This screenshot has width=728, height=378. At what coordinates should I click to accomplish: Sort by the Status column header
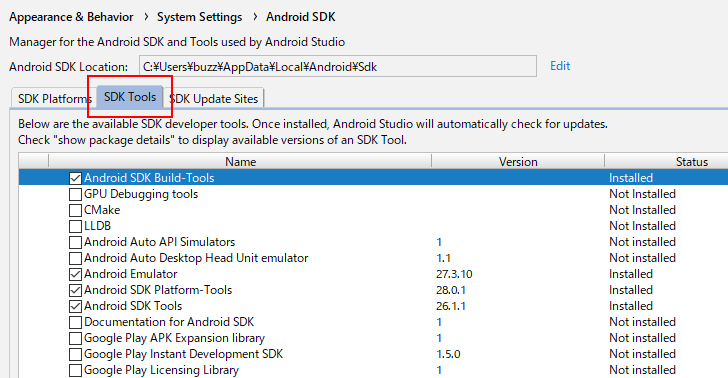667,162
